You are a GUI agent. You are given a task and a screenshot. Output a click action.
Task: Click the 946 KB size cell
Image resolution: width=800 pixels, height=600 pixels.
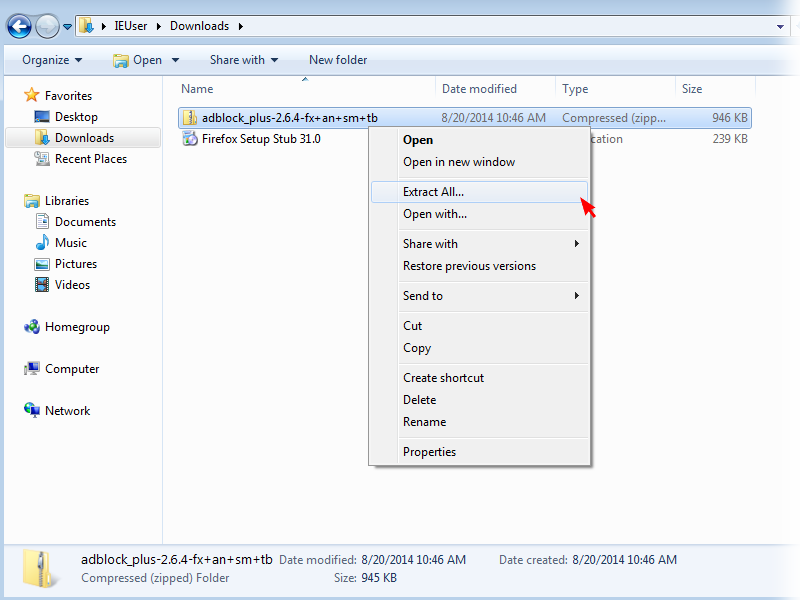pyautogui.click(x=730, y=118)
